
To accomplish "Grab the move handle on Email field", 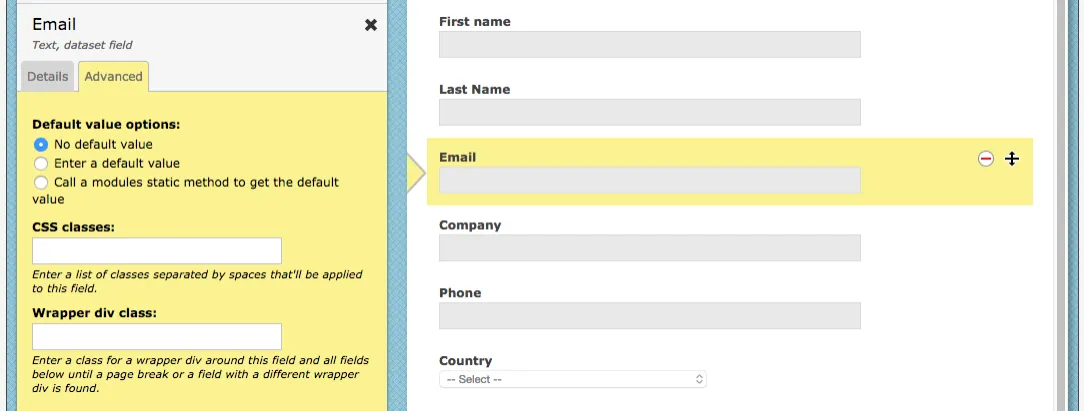I will tap(1012, 159).
